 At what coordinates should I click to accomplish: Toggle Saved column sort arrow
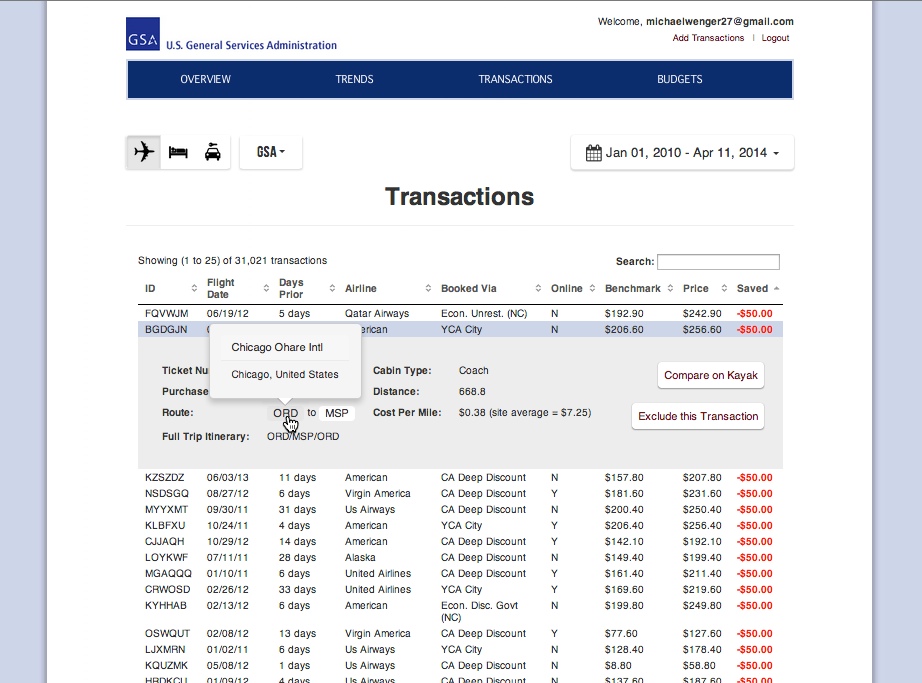(776, 288)
